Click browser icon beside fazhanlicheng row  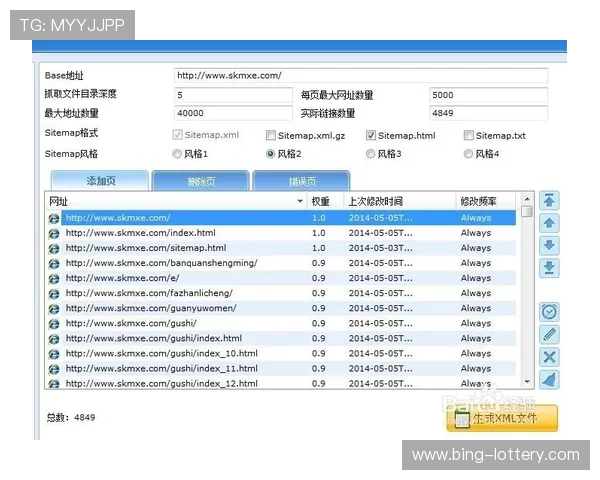point(54,294)
